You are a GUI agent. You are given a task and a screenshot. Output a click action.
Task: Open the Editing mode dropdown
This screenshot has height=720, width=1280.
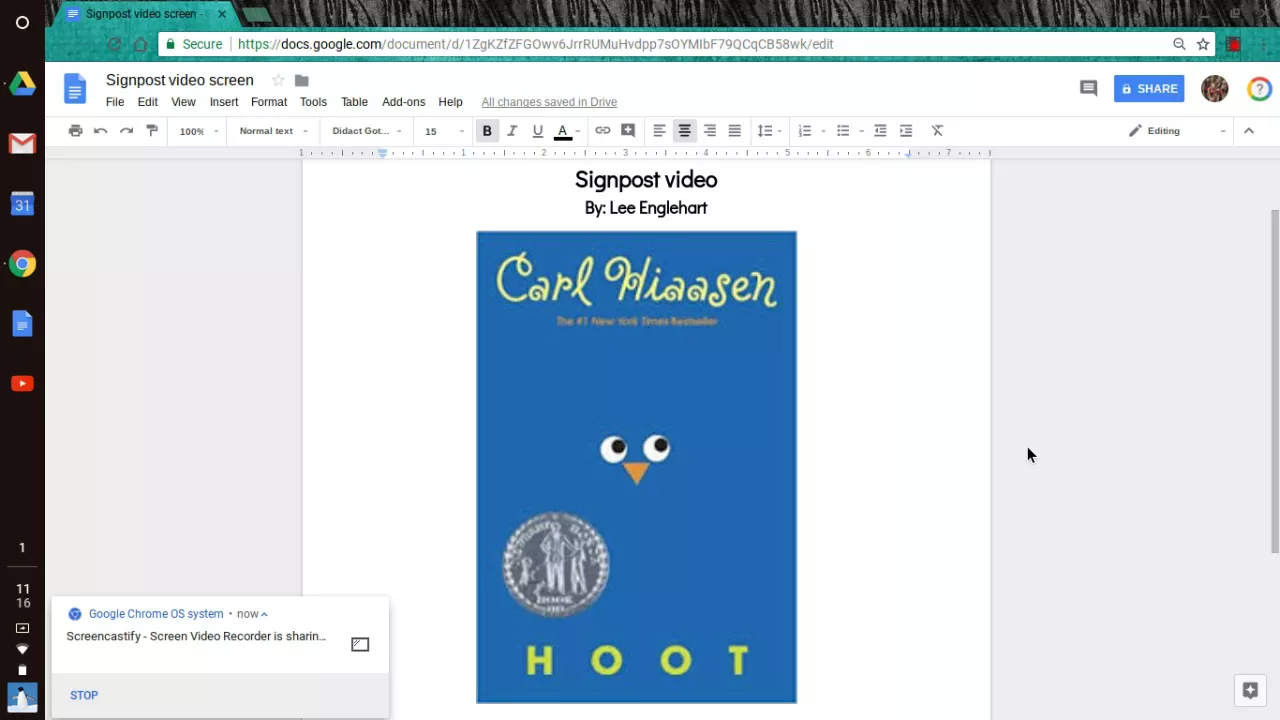(x=1177, y=131)
